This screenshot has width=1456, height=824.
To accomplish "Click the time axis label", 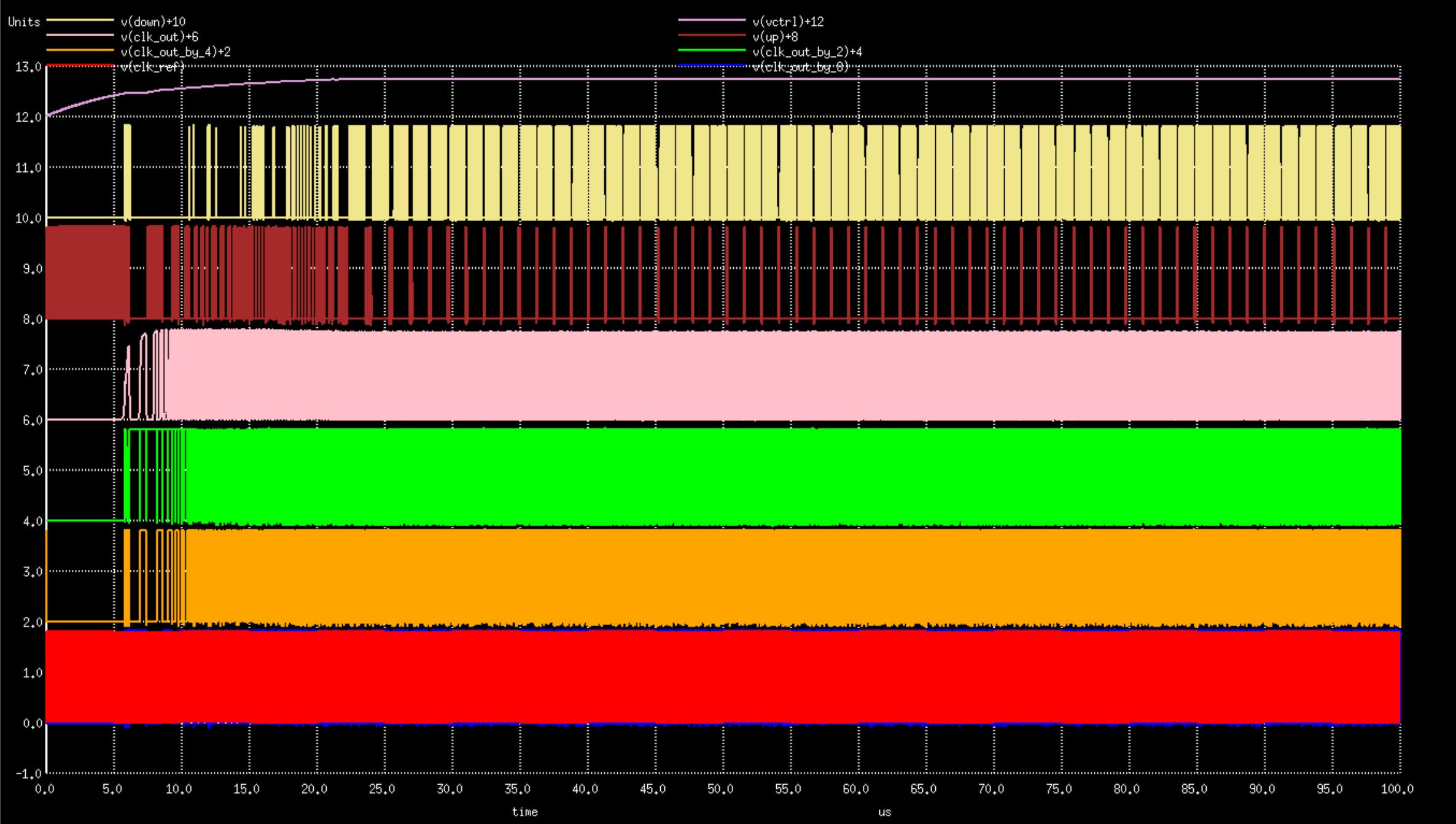I will pos(524,812).
